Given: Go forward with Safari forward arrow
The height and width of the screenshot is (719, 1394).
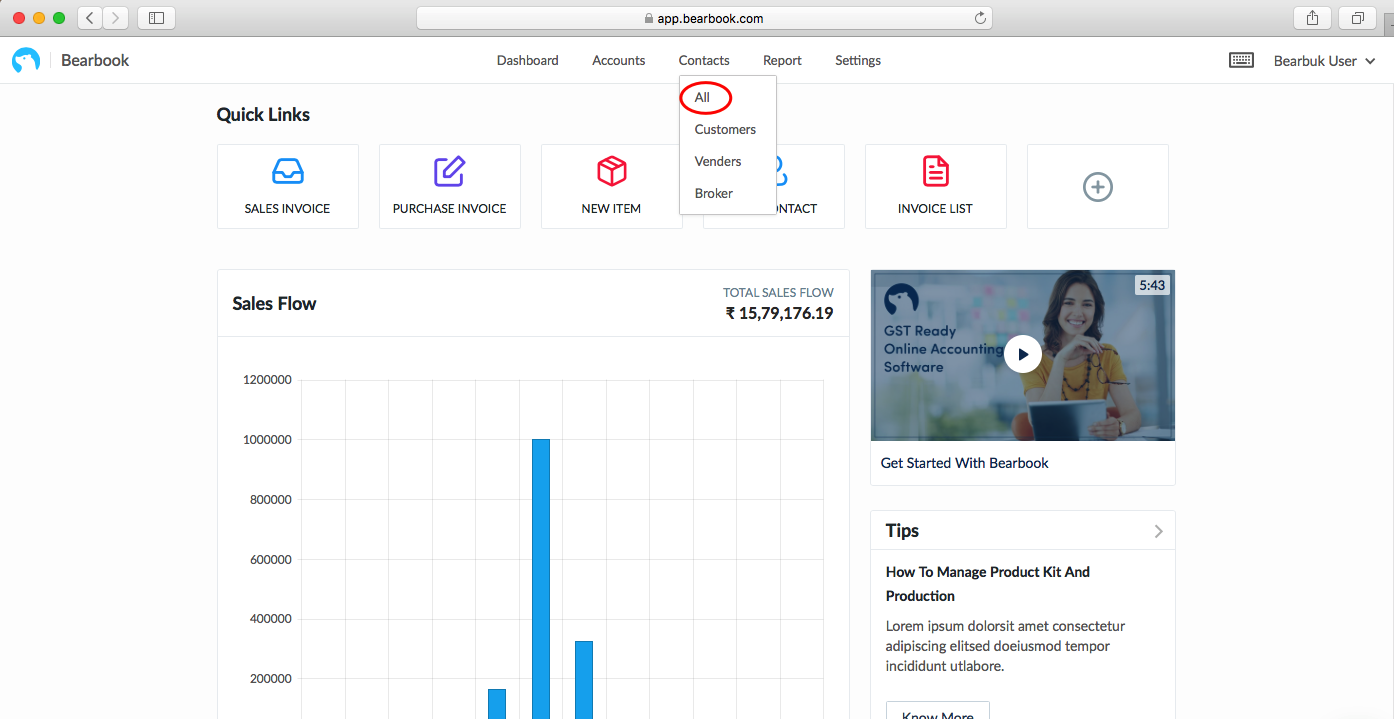Looking at the screenshot, I should [116, 18].
